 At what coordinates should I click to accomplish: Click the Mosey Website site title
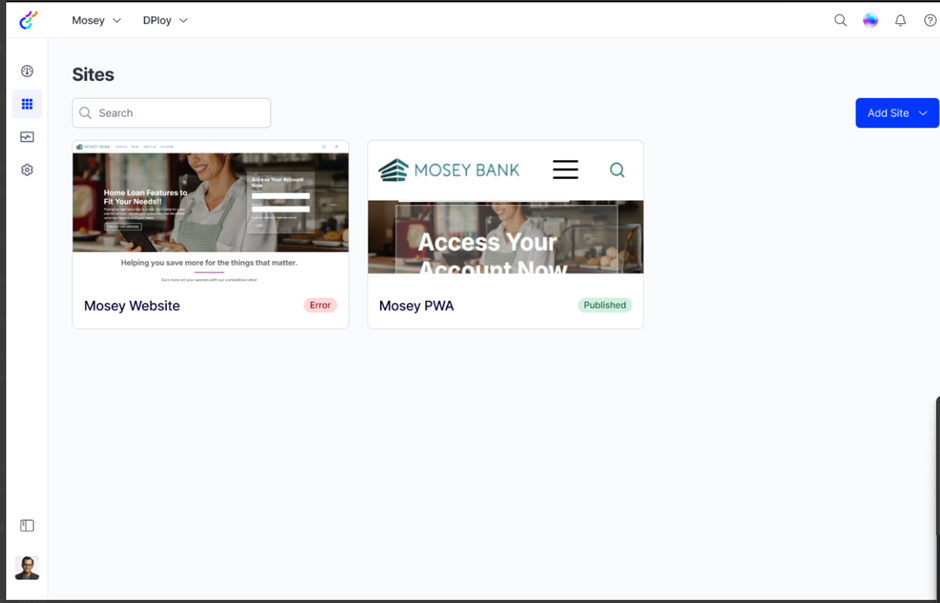click(x=132, y=306)
